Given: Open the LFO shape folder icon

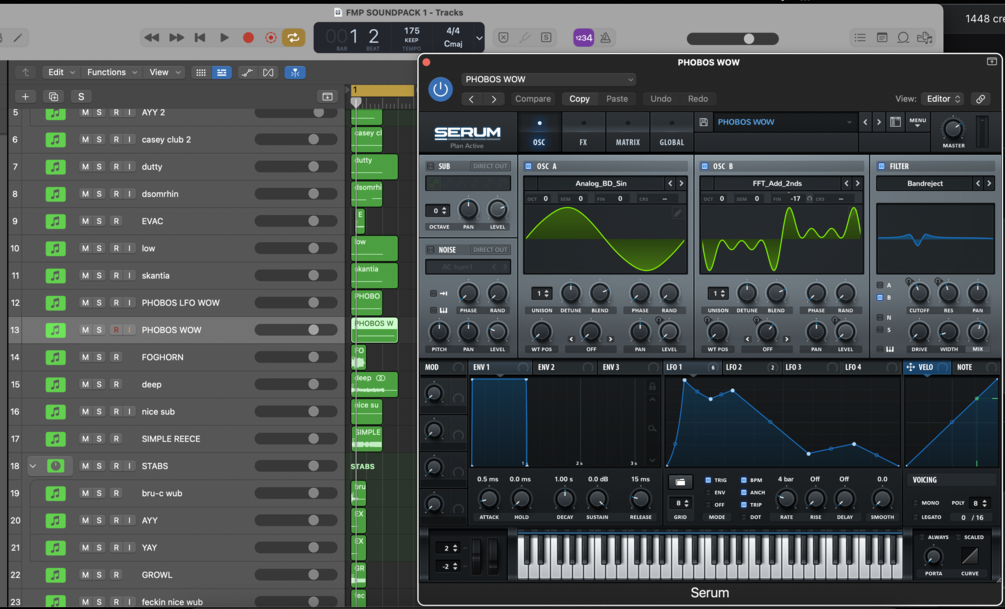Looking at the screenshot, I should 680,481.
